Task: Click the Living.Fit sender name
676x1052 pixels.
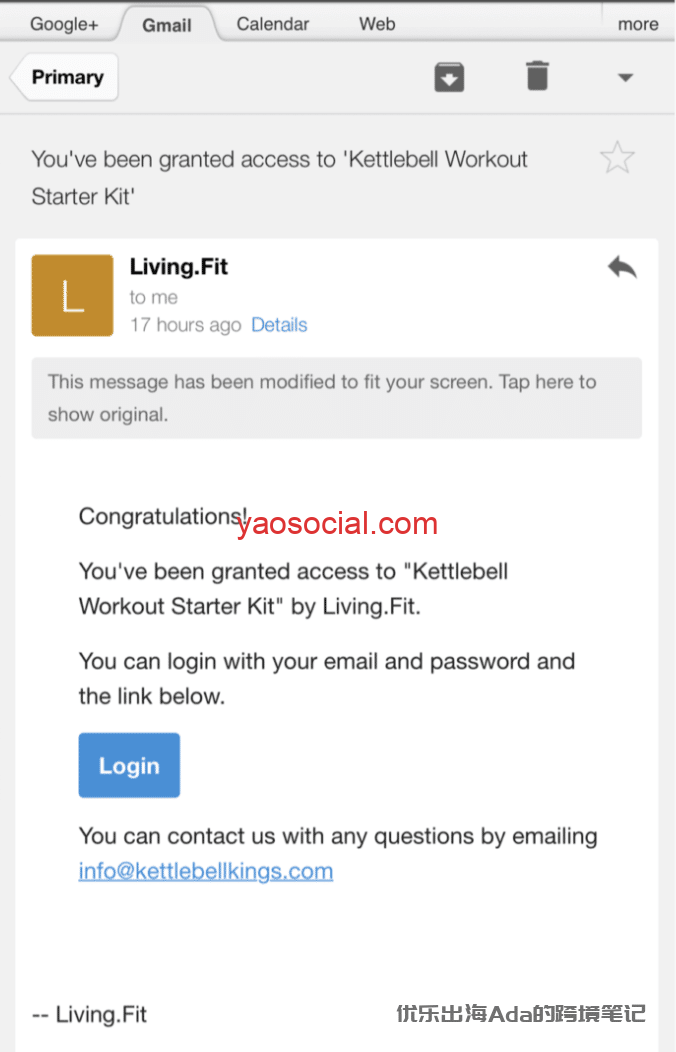Action: click(179, 267)
